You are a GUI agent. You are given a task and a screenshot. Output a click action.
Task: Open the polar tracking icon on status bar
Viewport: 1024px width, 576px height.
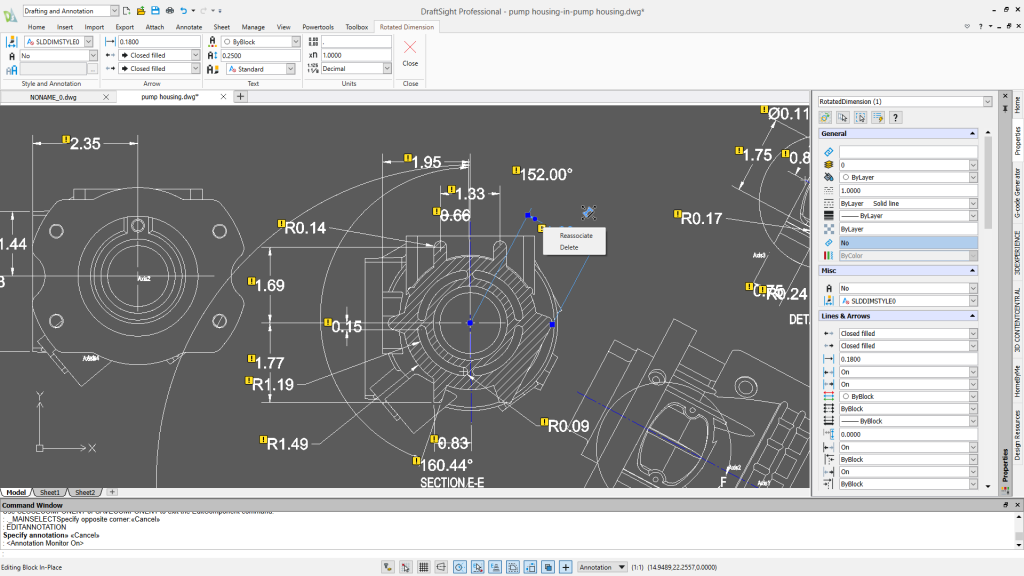click(x=458, y=566)
